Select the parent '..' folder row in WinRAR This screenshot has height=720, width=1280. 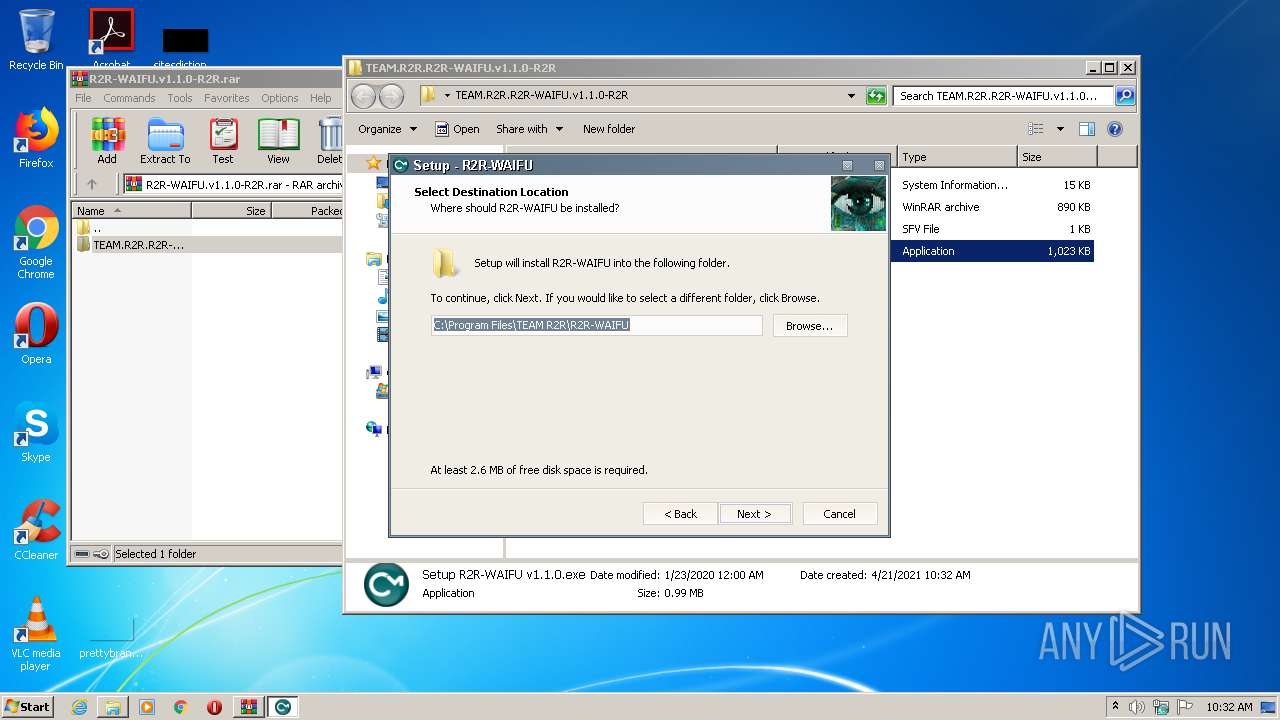tap(207, 228)
